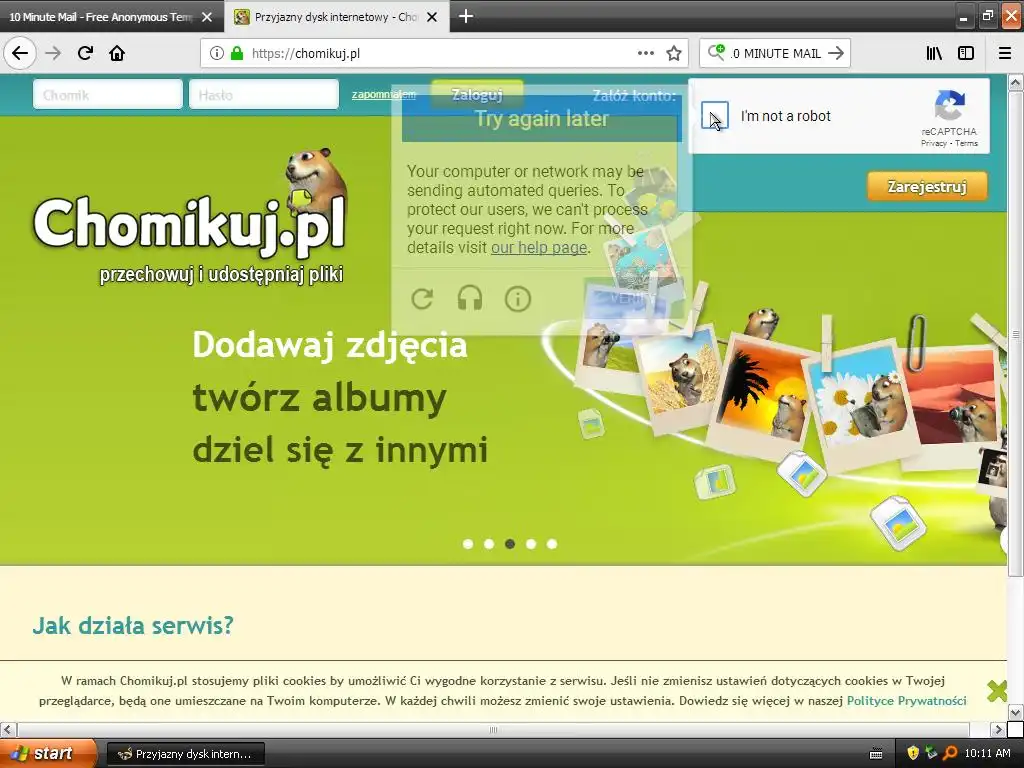Viewport: 1024px width, 768px height.
Task: Click the 10:11 AM system clock
Action: point(987,754)
